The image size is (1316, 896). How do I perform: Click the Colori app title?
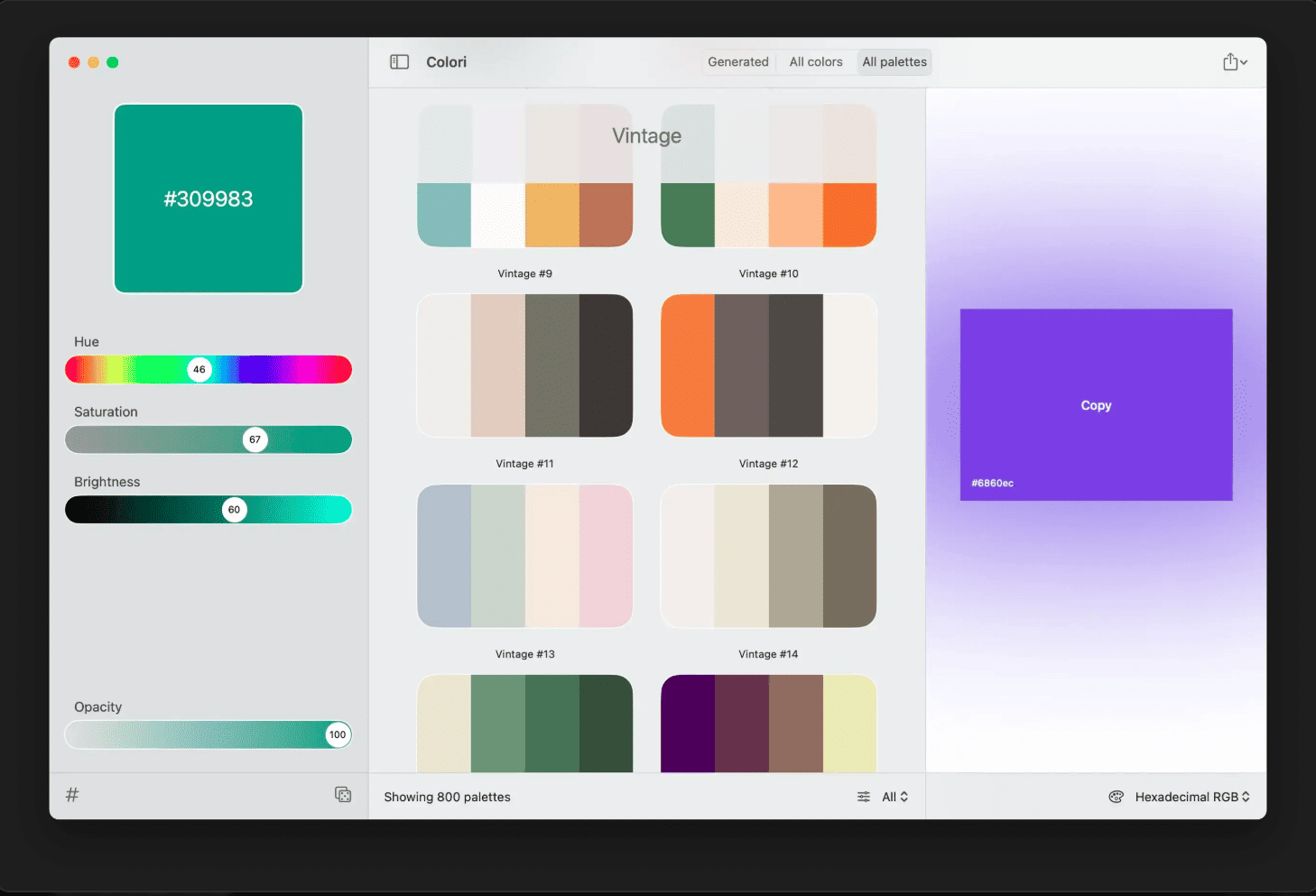[x=447, y=62]
